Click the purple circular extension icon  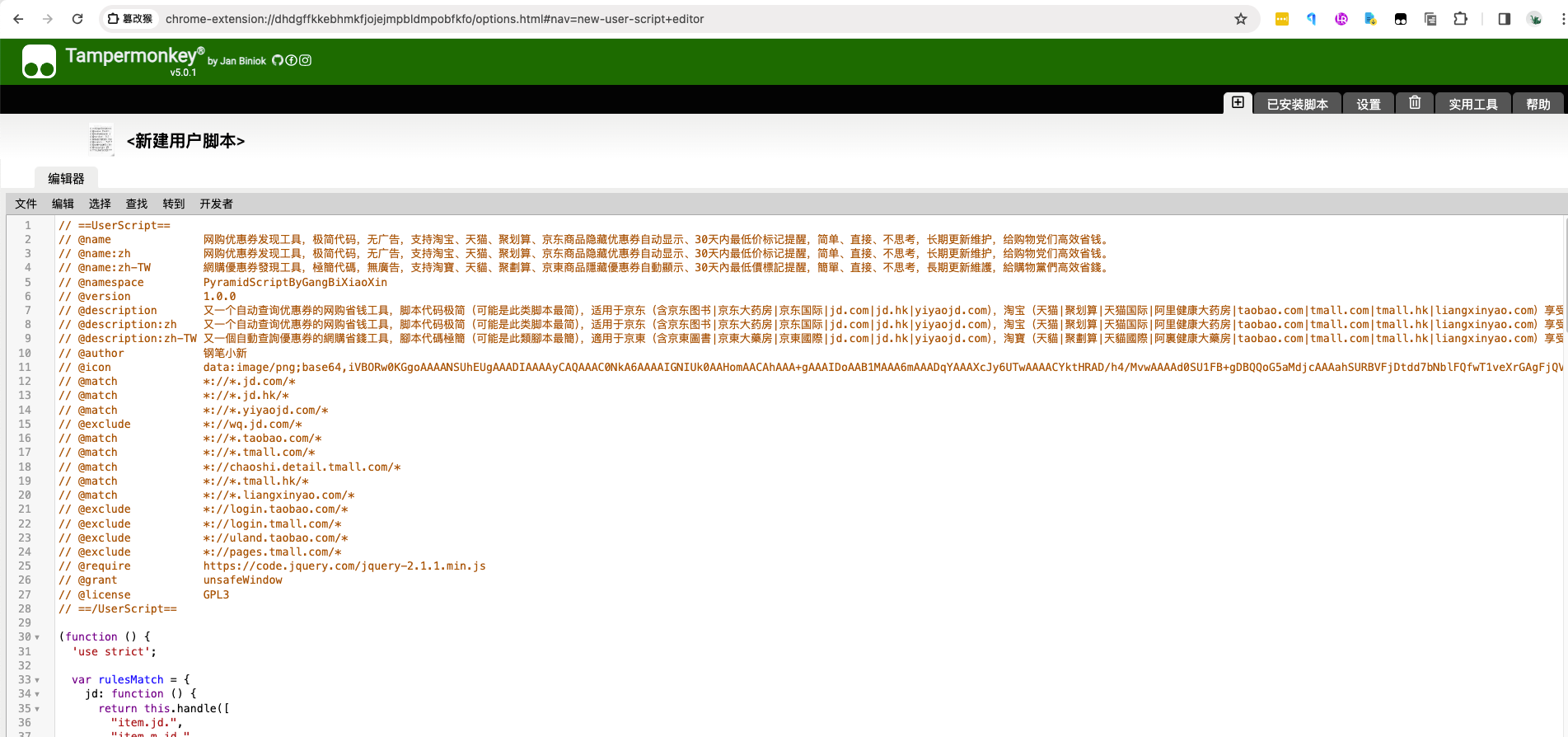tap(1341, 19)
